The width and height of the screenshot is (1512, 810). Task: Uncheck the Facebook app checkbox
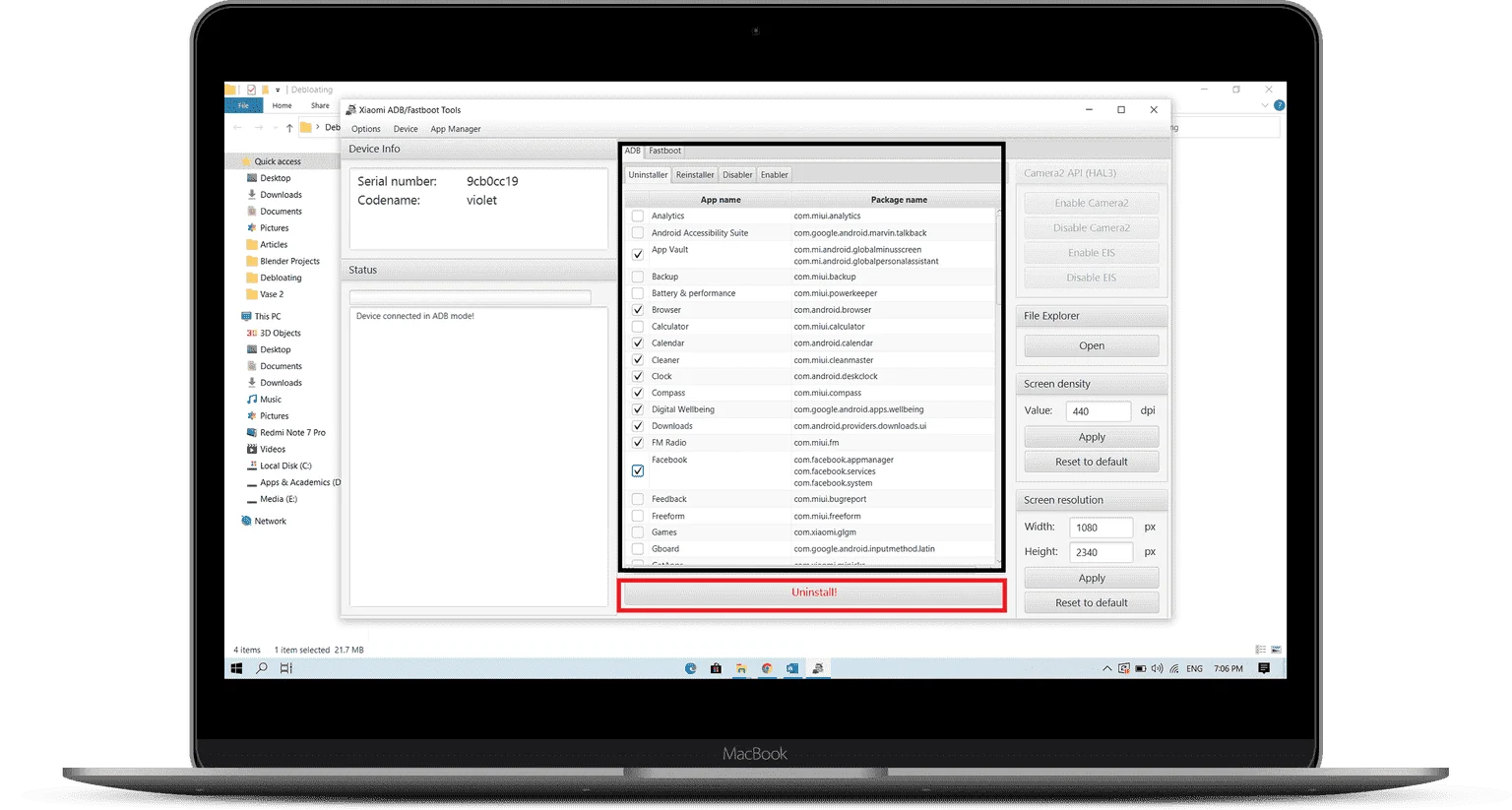(638, 471)
